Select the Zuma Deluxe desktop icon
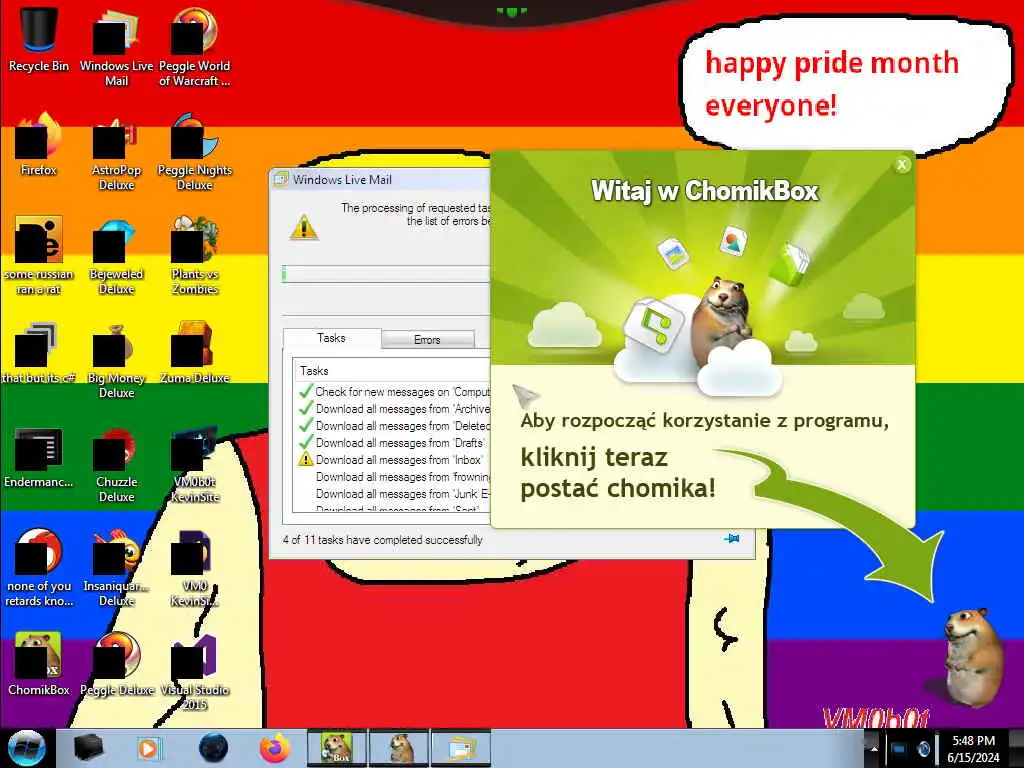Viewport: 1024px width, 768px height. pos(195,353)
